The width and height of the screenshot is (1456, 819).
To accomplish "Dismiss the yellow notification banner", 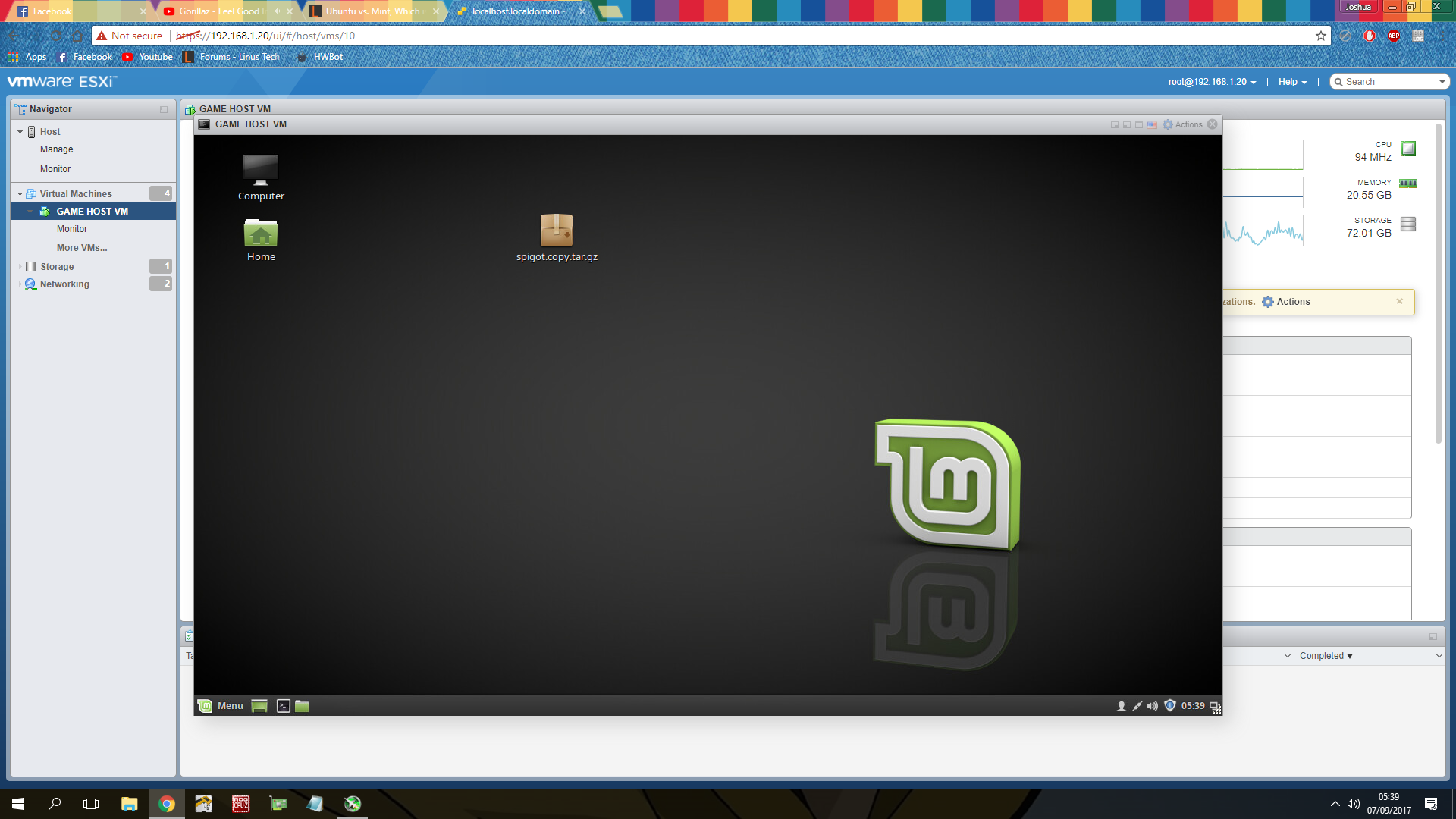I will [1400, 302].
